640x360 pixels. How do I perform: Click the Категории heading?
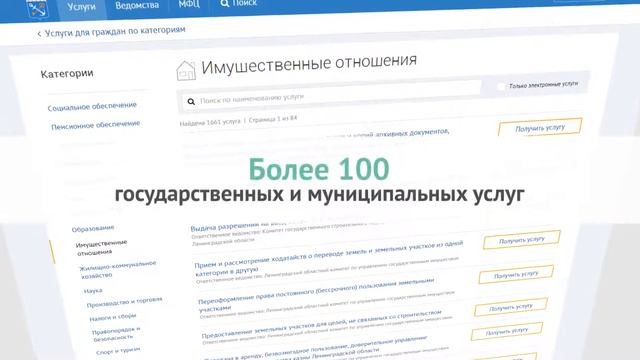(x=67, y=74)
